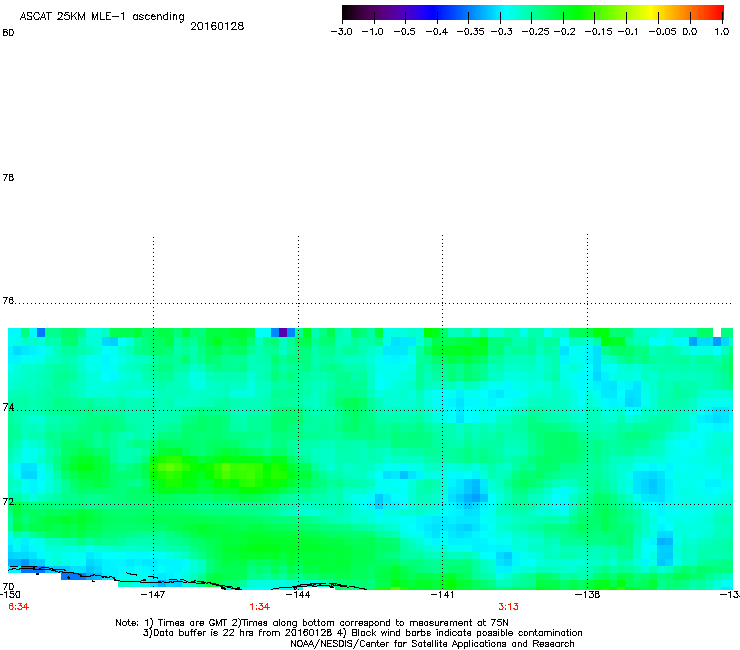Click the red pass time '6:34'
The width and height of the screenshot is (740, 650).
[x=18, y=607]
